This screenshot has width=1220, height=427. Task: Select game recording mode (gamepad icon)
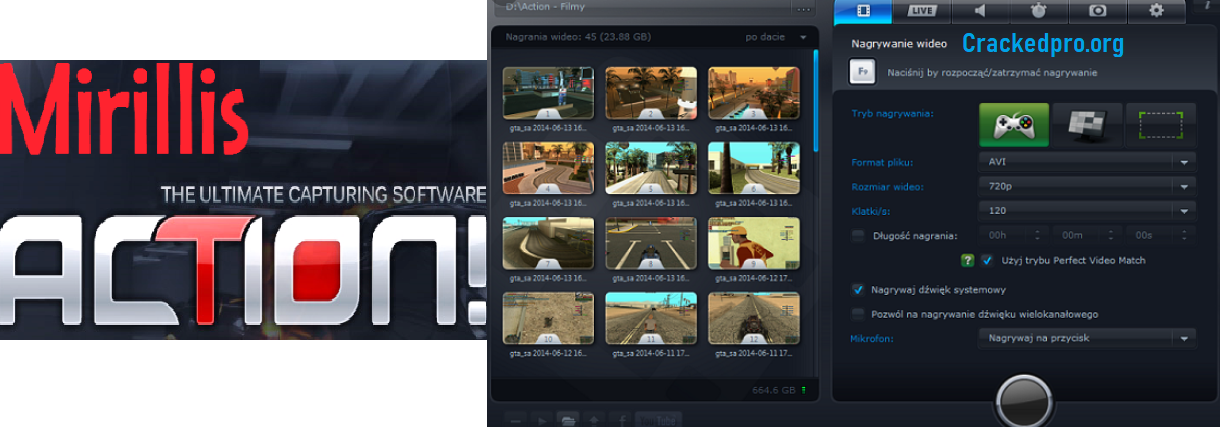1013,124
